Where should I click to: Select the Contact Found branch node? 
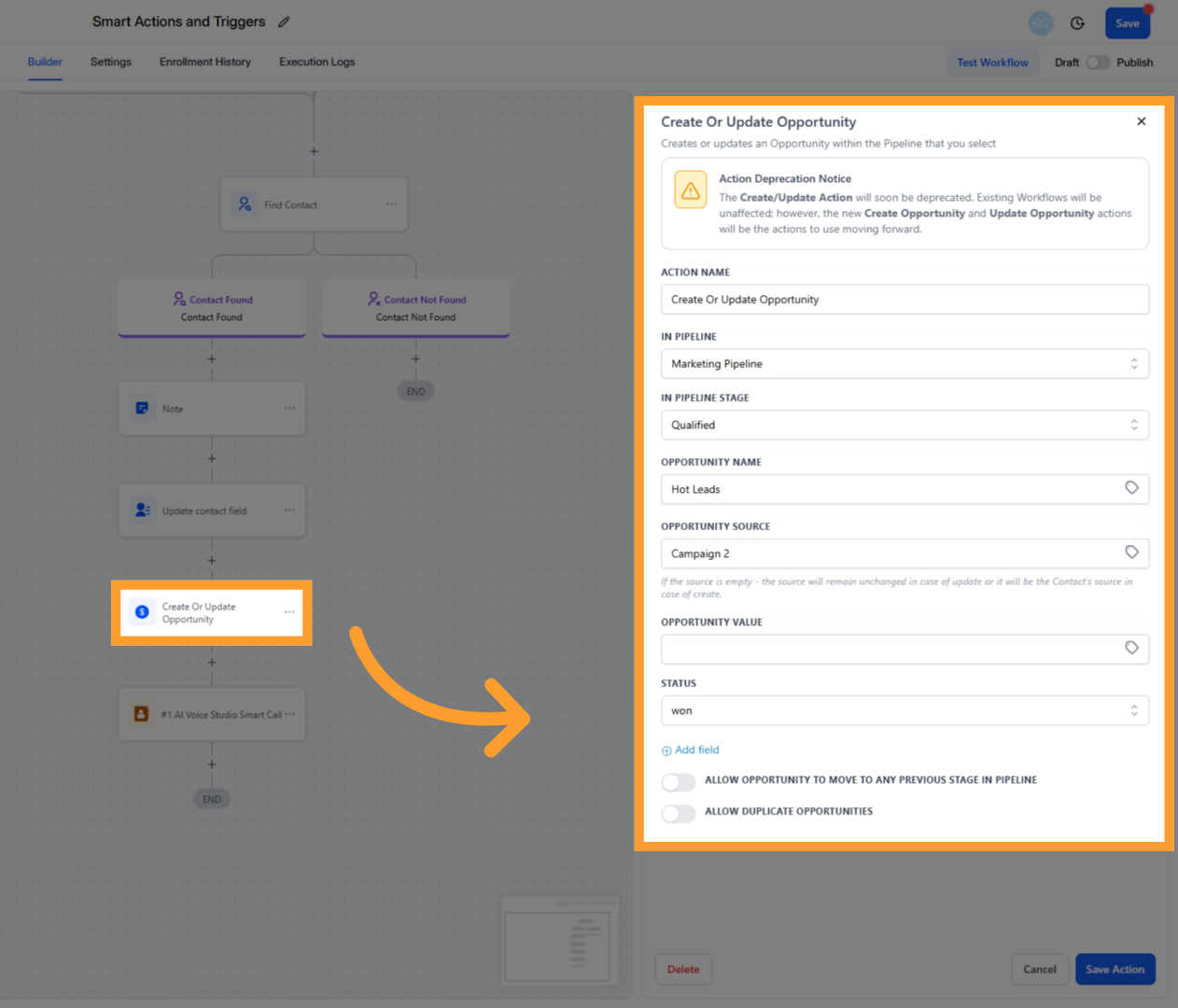pos(212,307)
